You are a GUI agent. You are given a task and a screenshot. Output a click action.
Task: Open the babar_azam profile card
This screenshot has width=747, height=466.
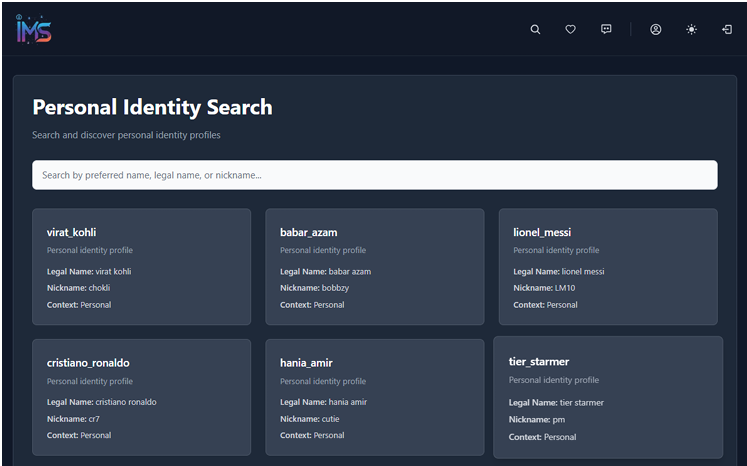[x=374, y=266]
